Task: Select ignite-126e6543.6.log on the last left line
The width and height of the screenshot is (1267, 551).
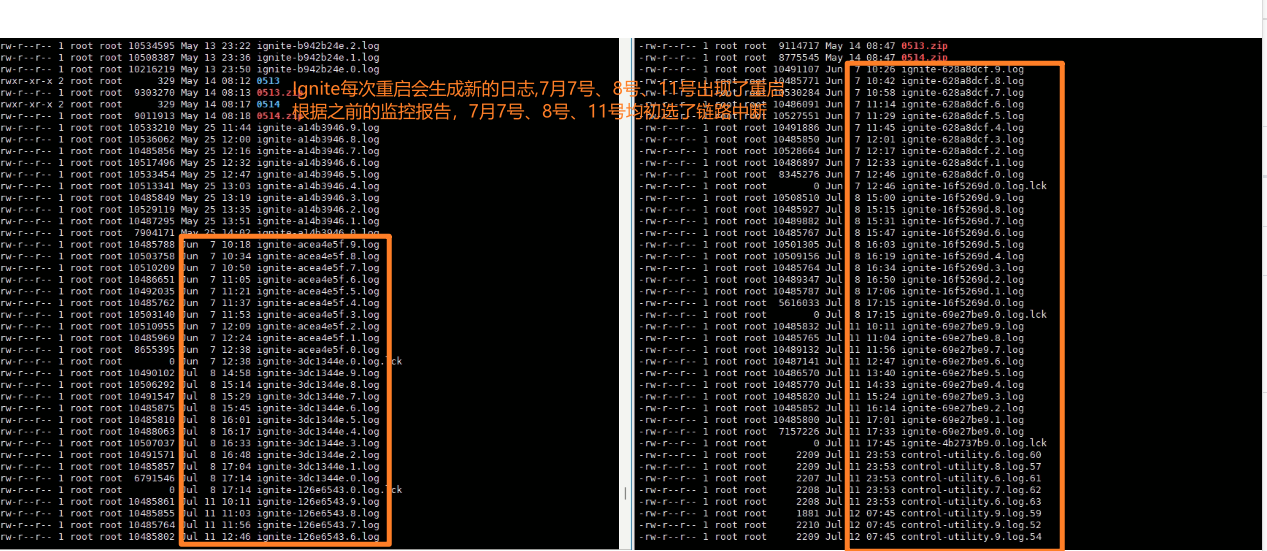Action: [x=318, y=537]
